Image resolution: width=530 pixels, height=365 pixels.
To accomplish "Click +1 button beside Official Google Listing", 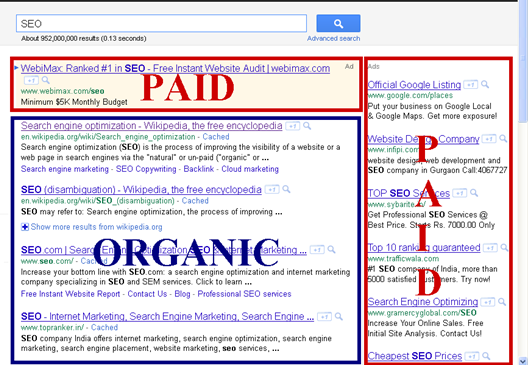I will pos(471,84).
